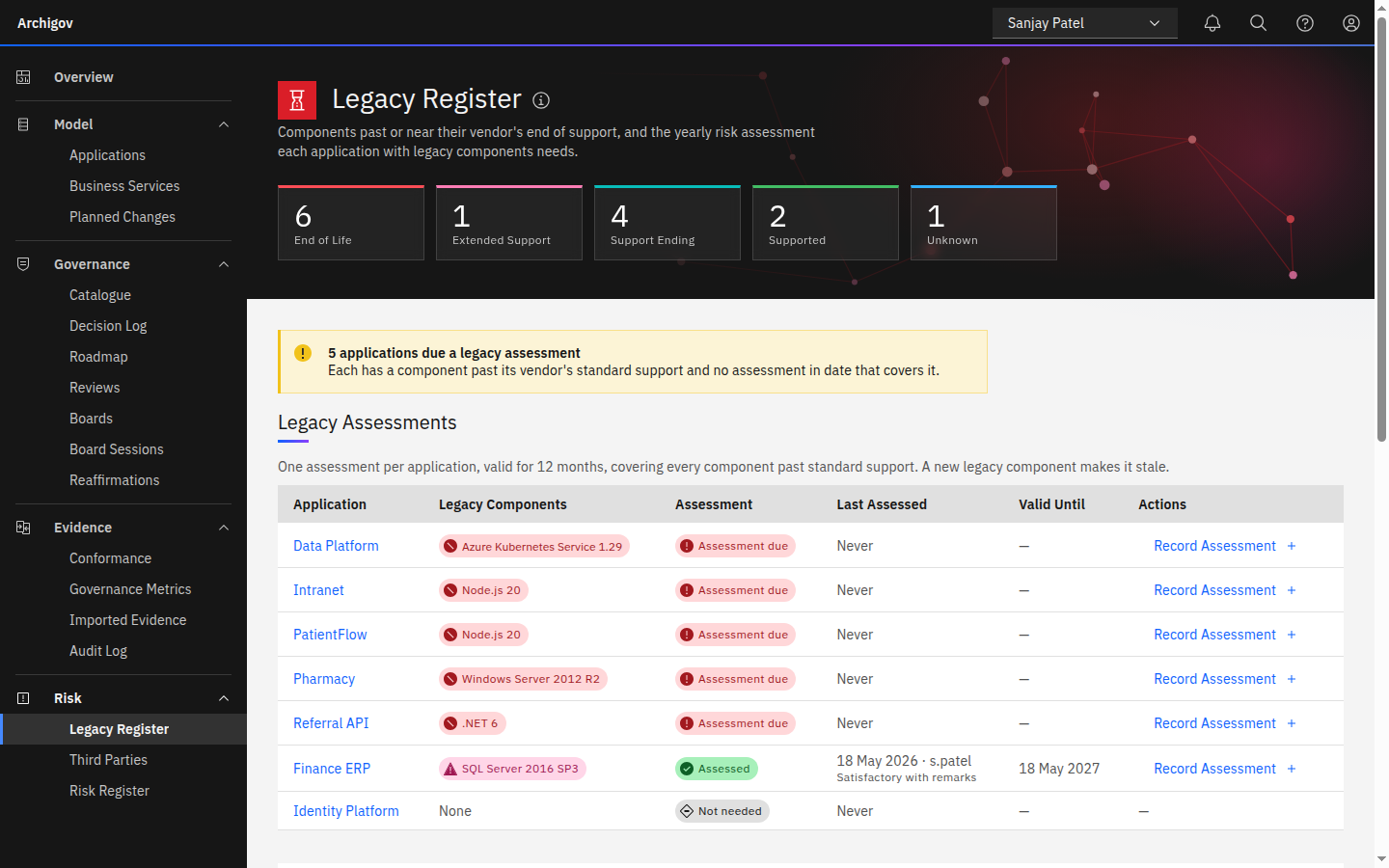Viewport: 1389px width, 868px height.
Task: Click the Windows Server 2012 R2 tag
Action: point(523,679)
